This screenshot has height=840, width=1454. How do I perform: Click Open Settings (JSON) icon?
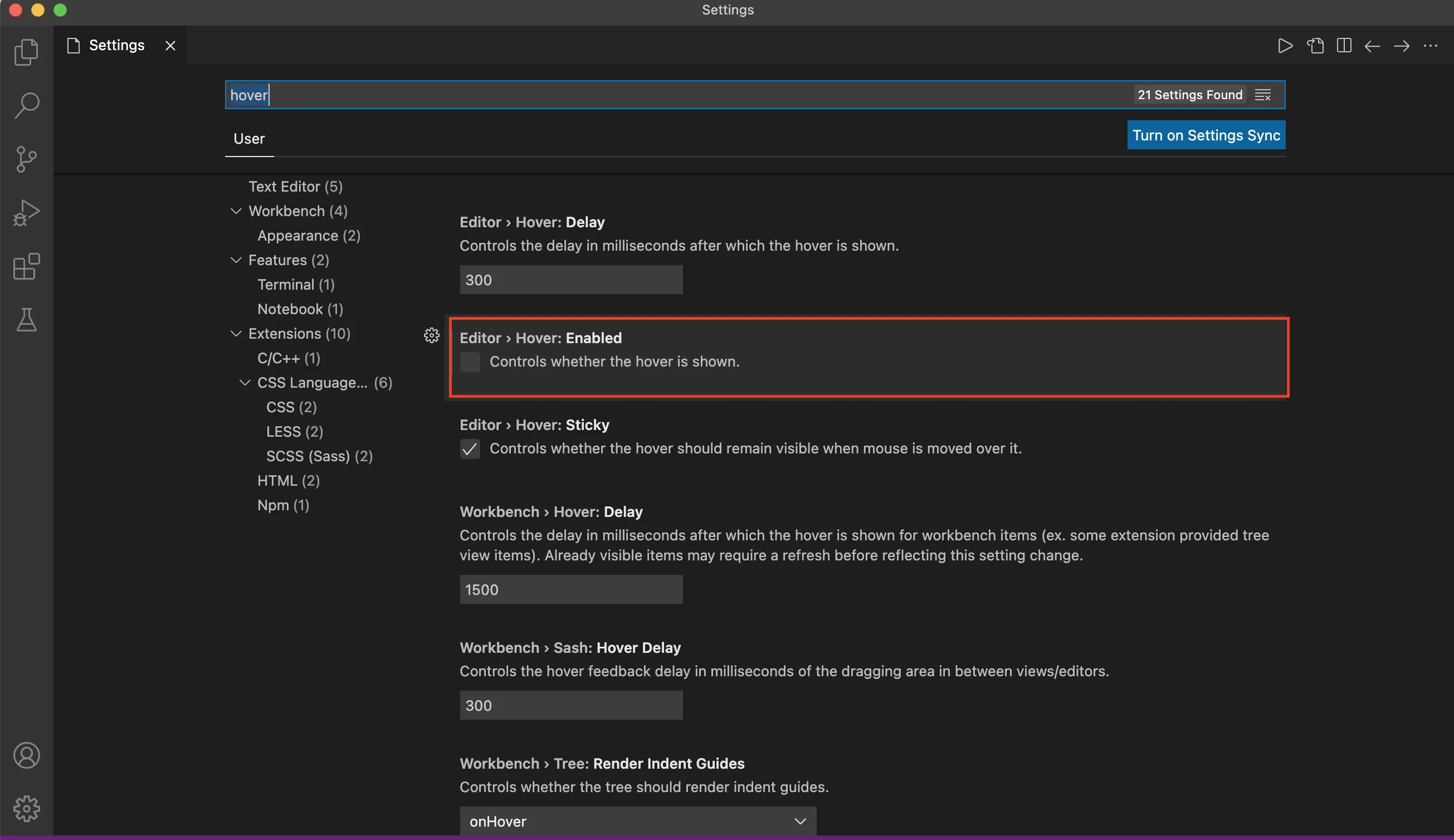pos(1315,46)
